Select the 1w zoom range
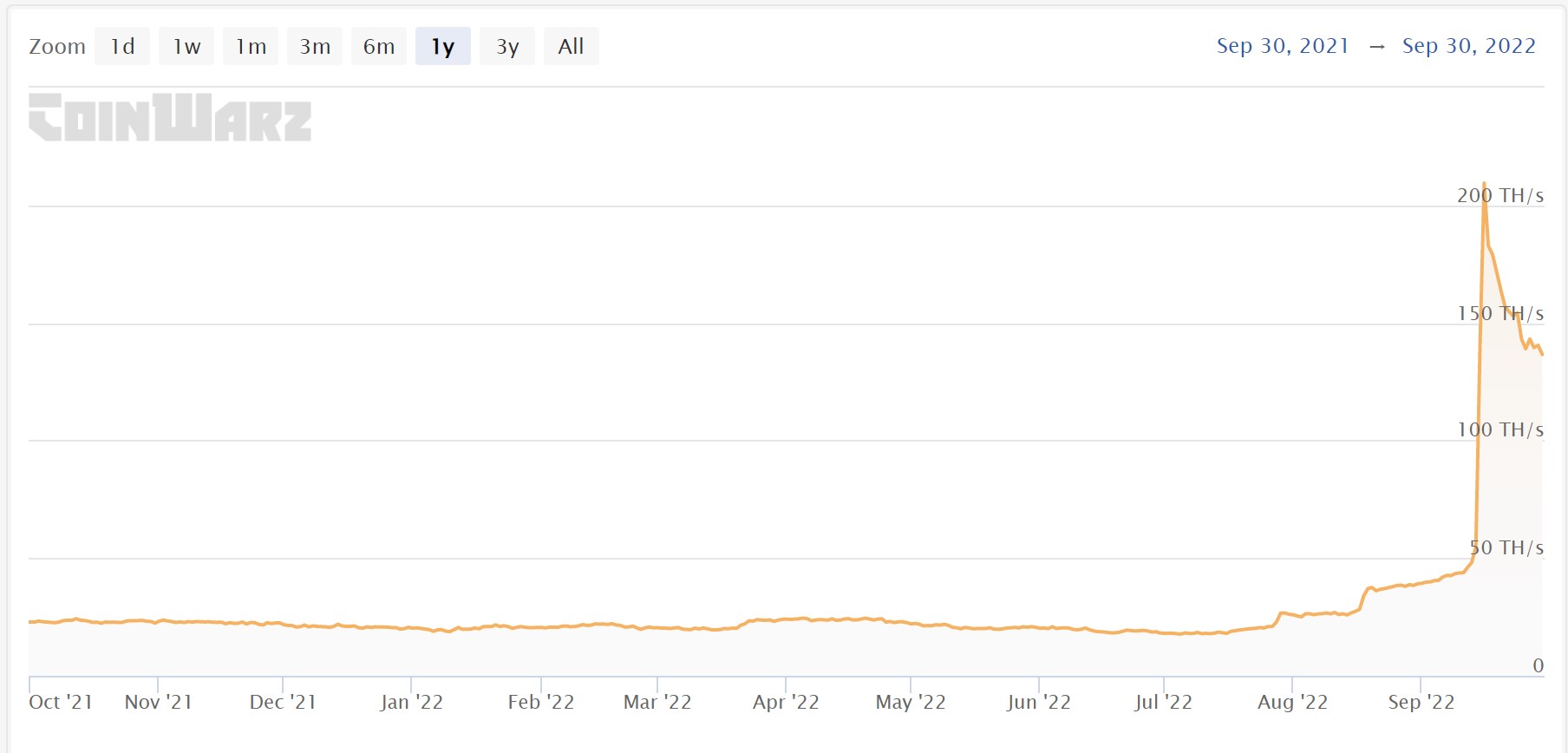This screenshot has height=753, width=1568. 186,46
